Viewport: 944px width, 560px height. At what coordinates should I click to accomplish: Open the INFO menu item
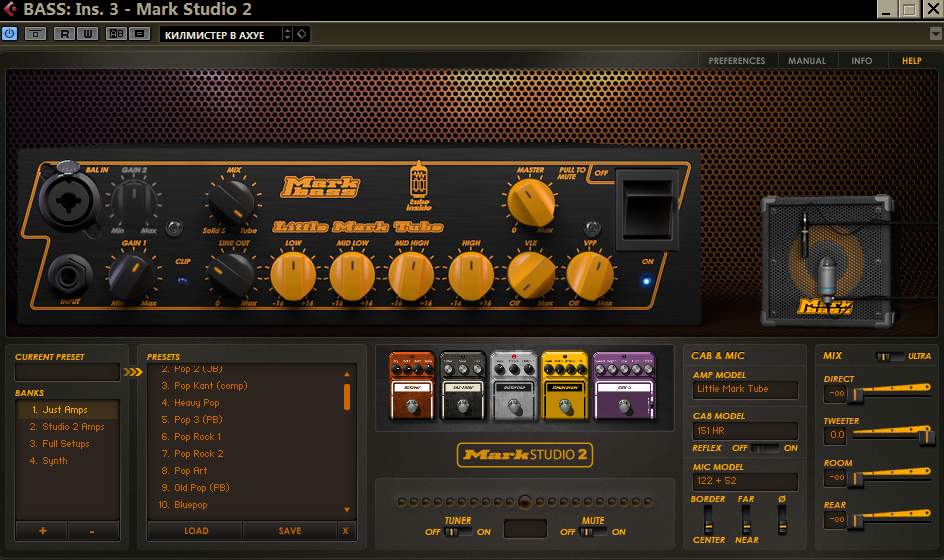(862, 61)
